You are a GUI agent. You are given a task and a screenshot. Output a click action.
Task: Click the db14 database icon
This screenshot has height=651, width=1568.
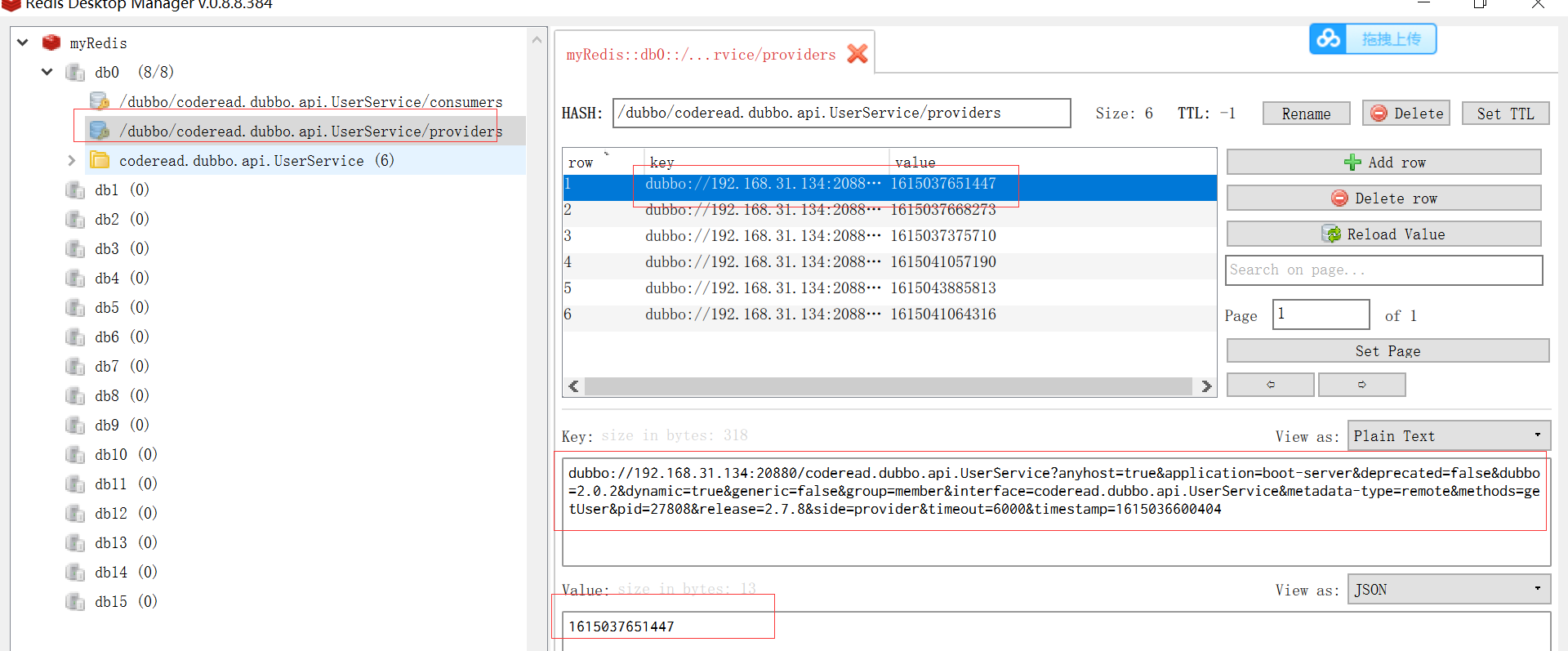pyautogui.click(x=75, y=572)
